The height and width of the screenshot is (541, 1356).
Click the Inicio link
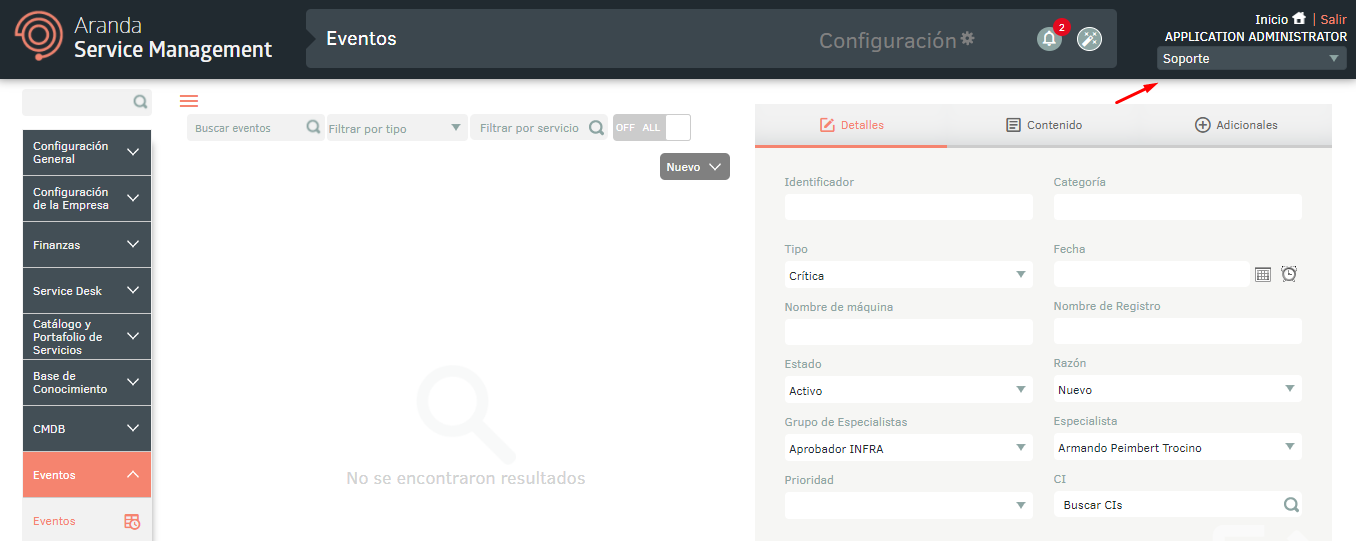pyautogui.click(x=1271, y=19)
